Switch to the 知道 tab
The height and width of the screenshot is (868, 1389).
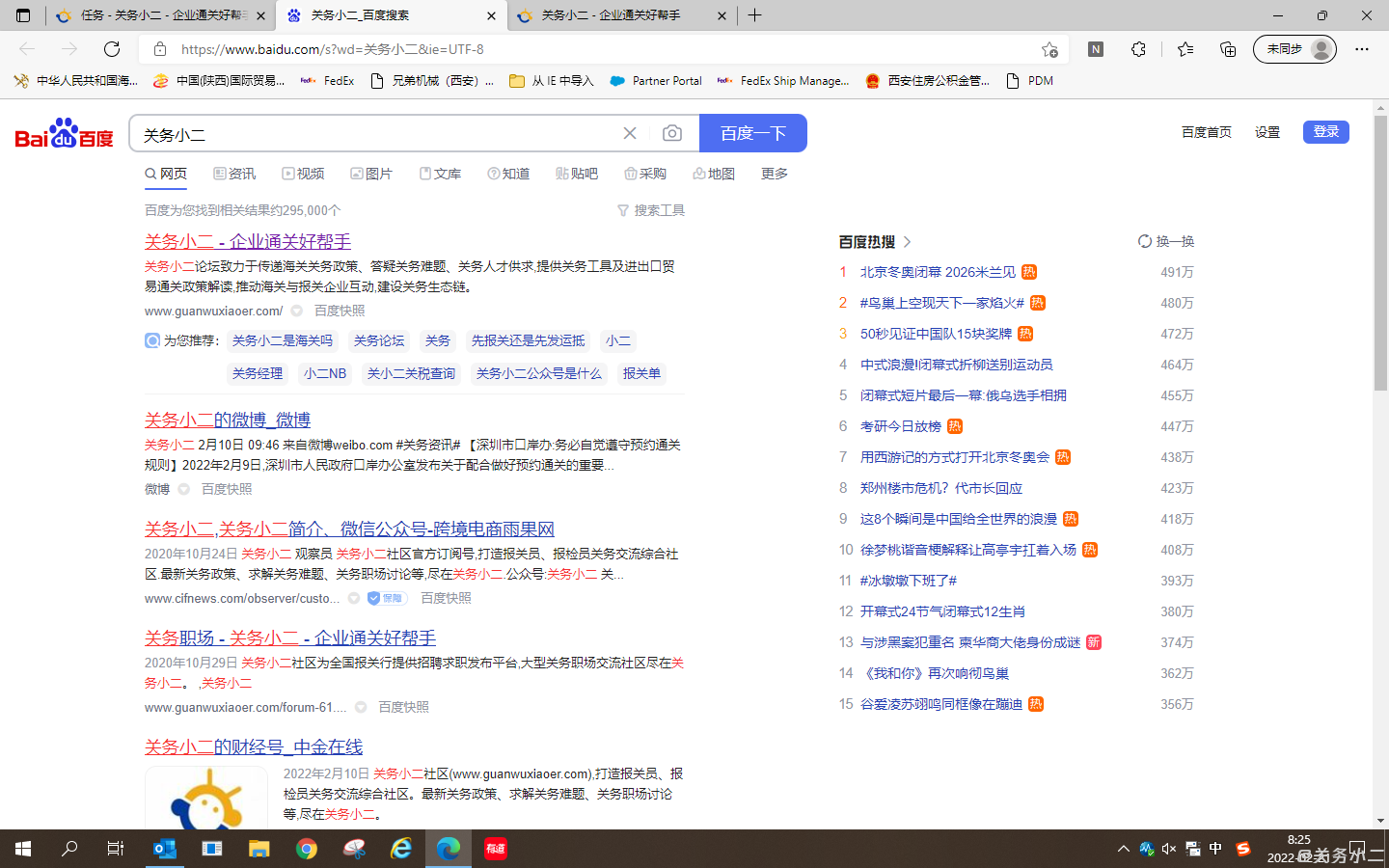[x=508, y=174]
